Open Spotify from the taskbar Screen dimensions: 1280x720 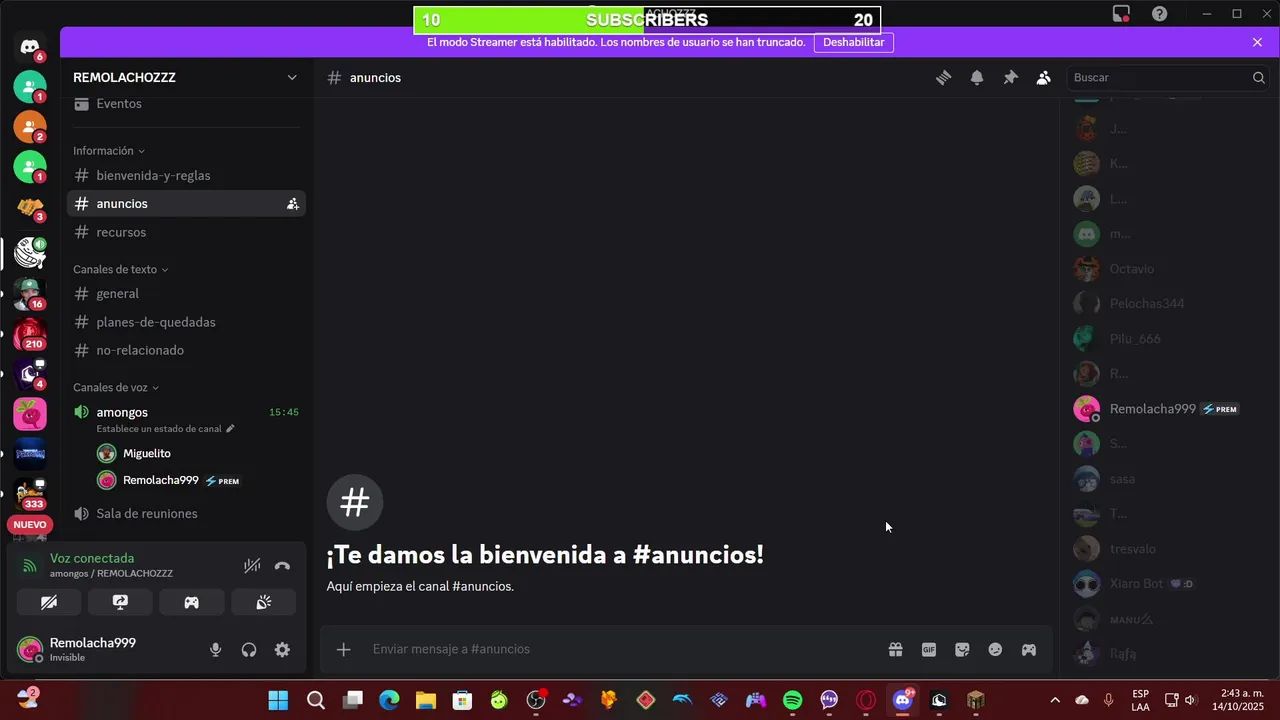pos(792,701)
